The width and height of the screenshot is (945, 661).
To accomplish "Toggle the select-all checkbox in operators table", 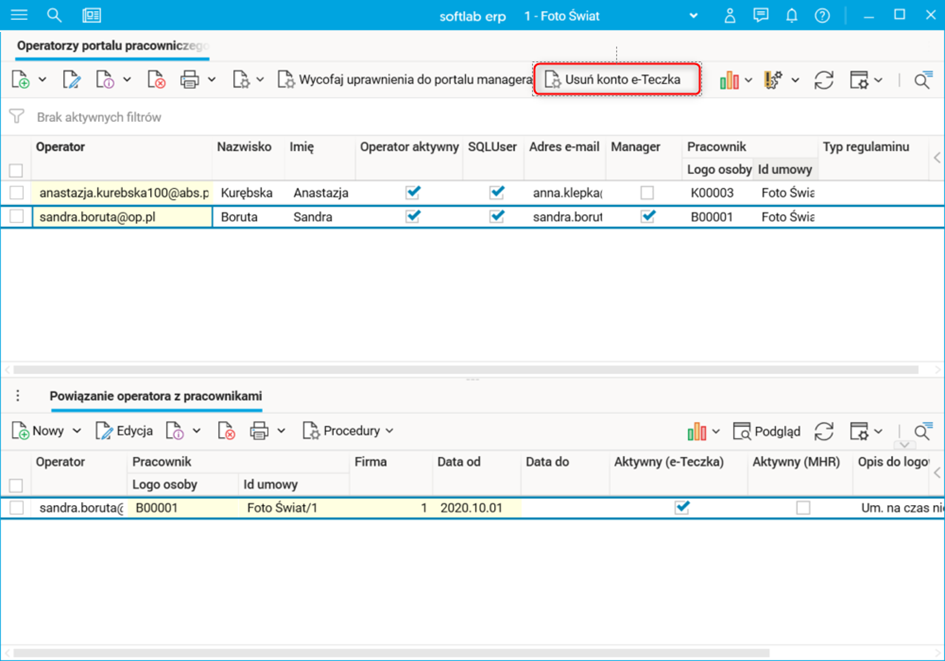I will [x=16, y=171].
